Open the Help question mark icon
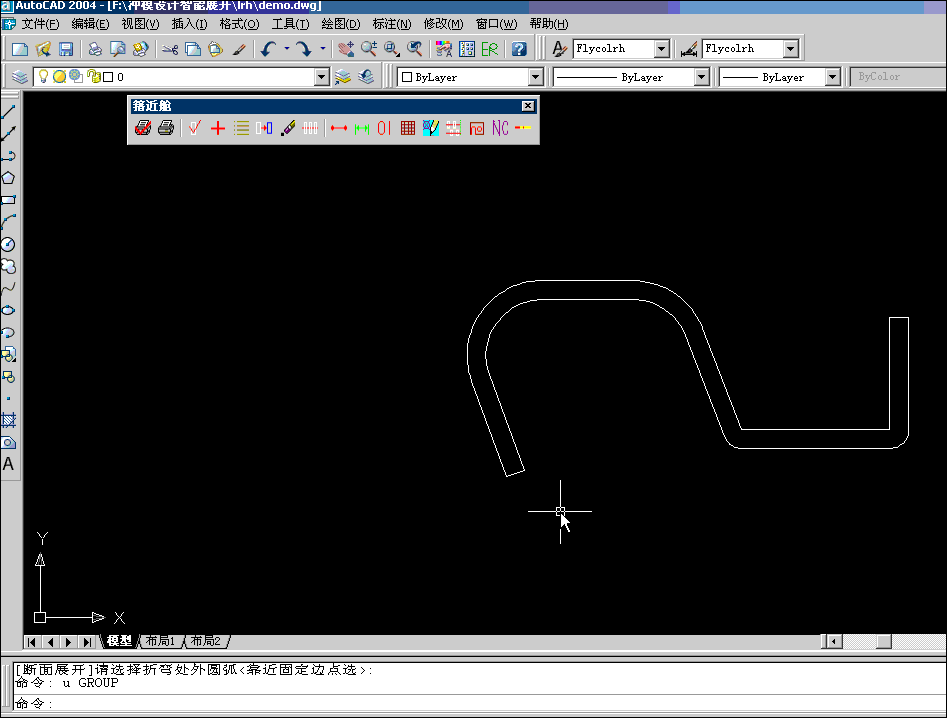The width and height of the screenshot is (947, 718). [519, 49]
